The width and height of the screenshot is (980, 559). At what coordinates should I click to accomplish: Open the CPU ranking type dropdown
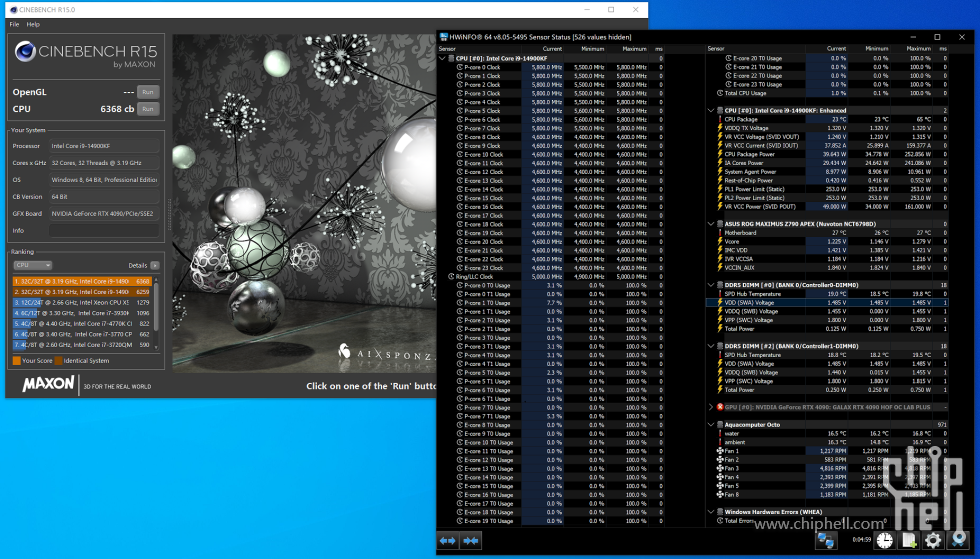point(32,265)
